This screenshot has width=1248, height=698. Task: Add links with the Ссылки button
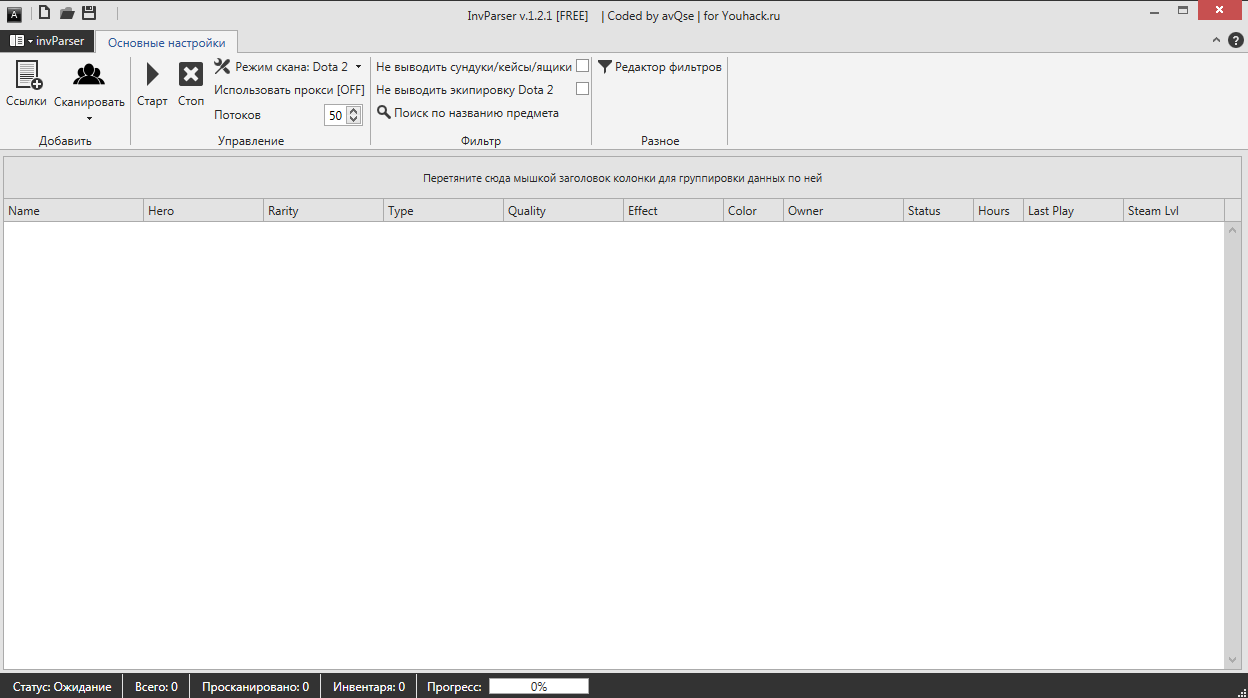click(26, 84)
